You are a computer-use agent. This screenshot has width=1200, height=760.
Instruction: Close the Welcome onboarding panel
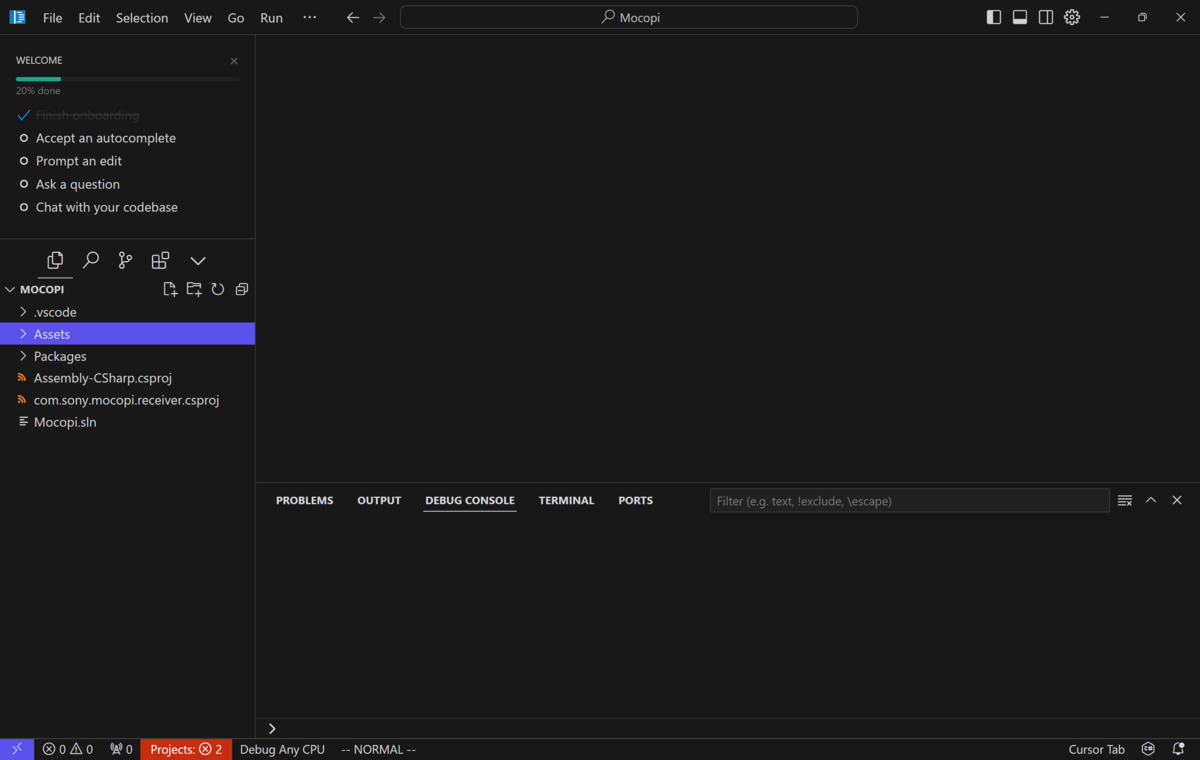pyautogui.click(x=234, y=61)
